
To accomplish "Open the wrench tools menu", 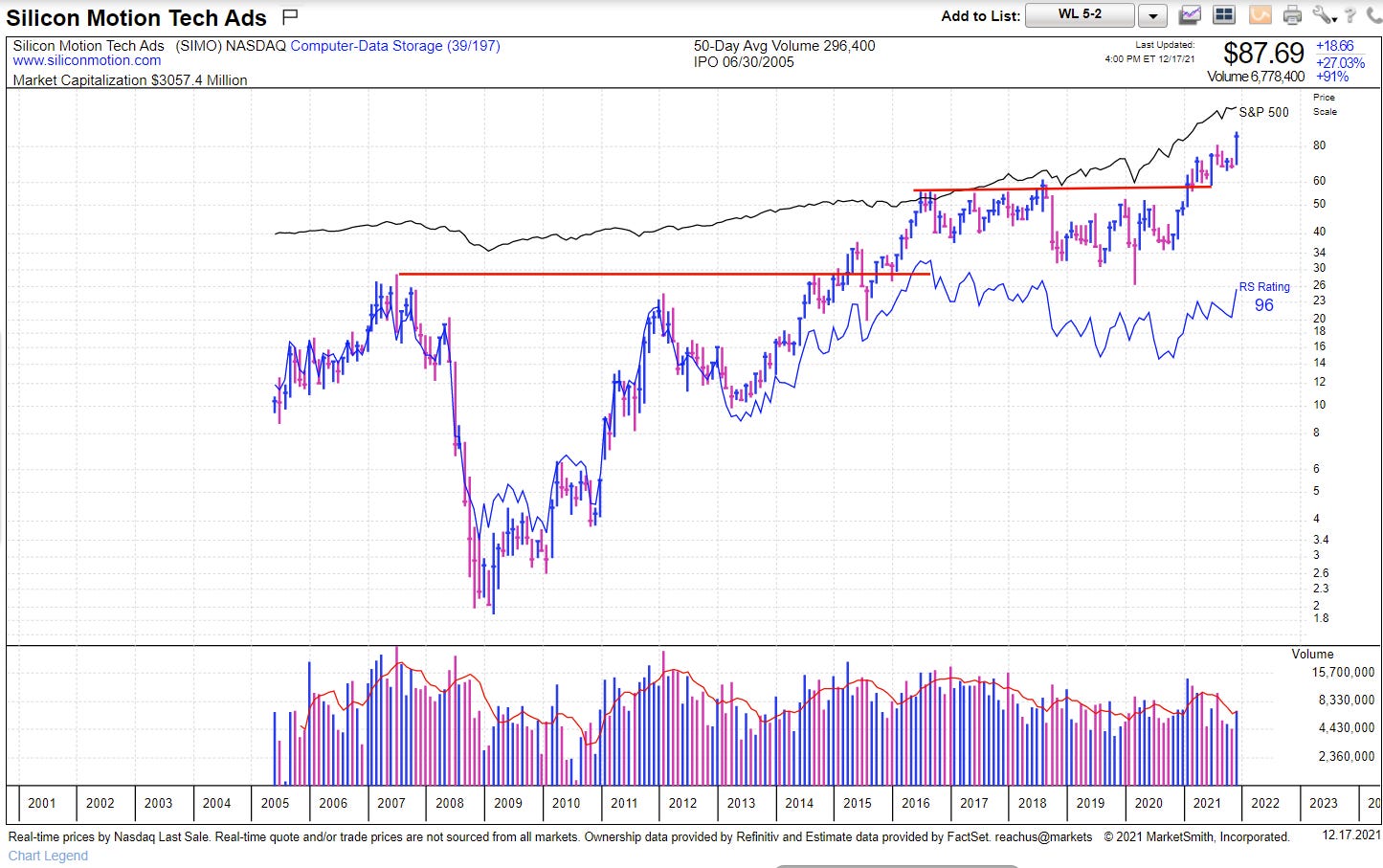I will coord(1324,14).
